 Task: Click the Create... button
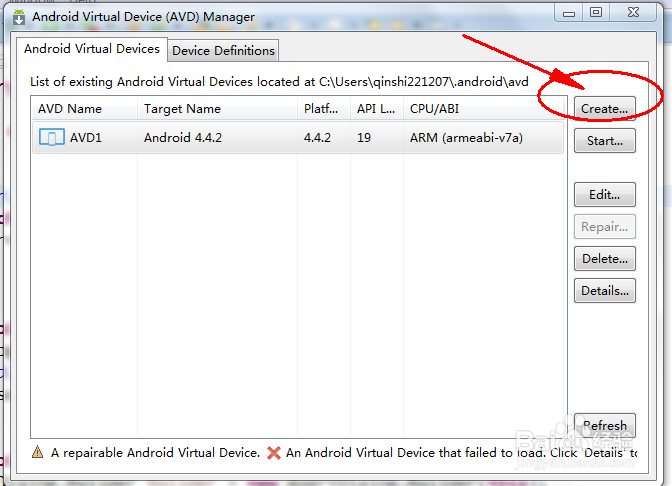point(604,108)
